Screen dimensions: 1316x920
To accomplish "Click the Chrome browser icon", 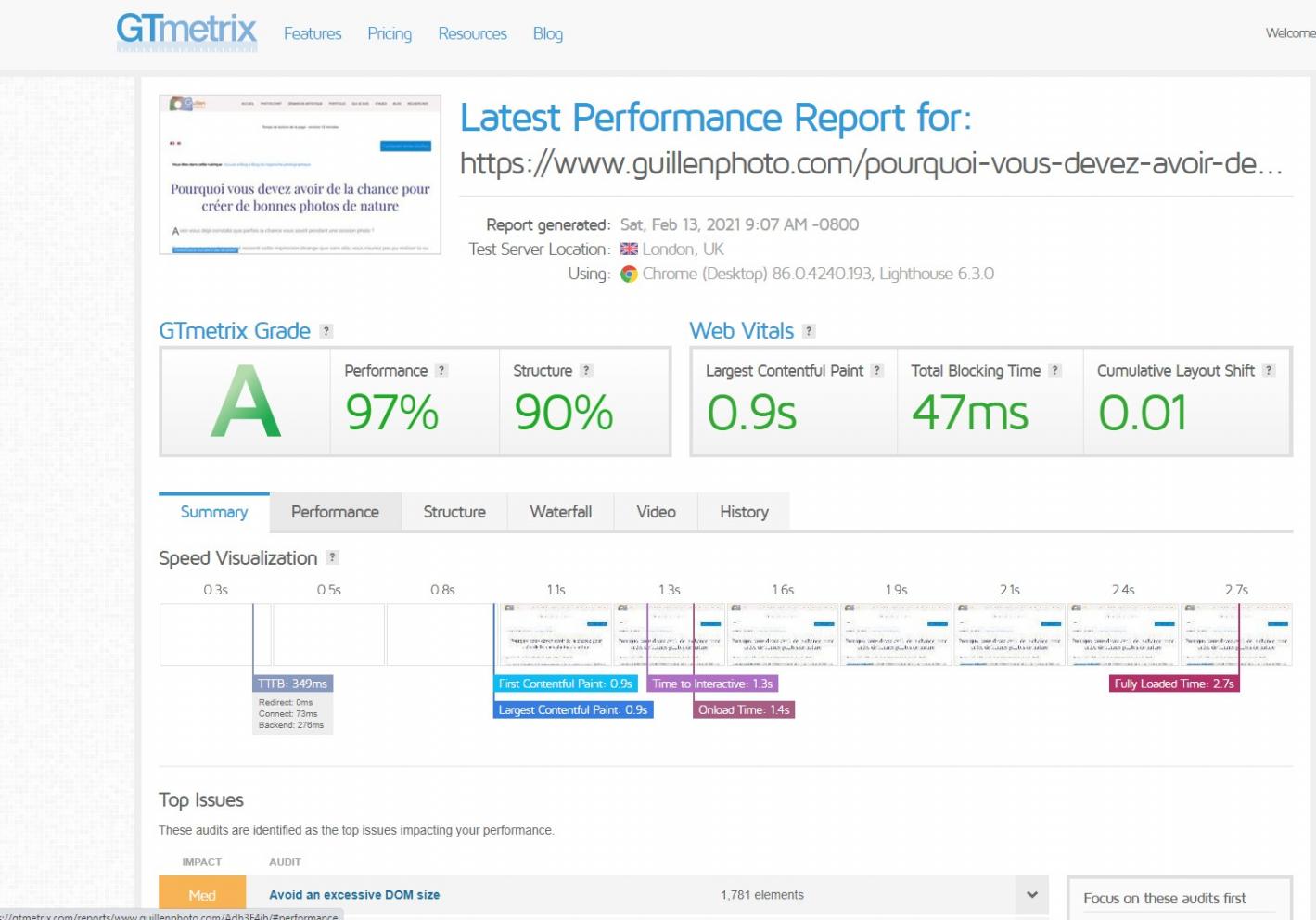I will [629, 275].
